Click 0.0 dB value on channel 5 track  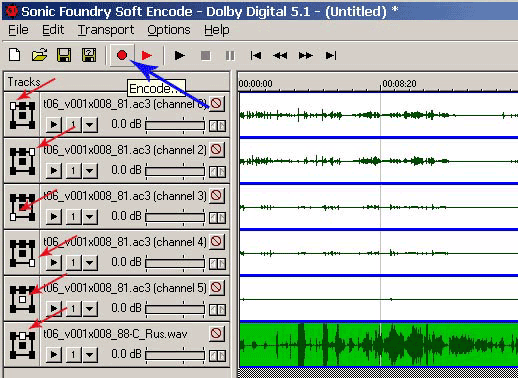[126, 308]
